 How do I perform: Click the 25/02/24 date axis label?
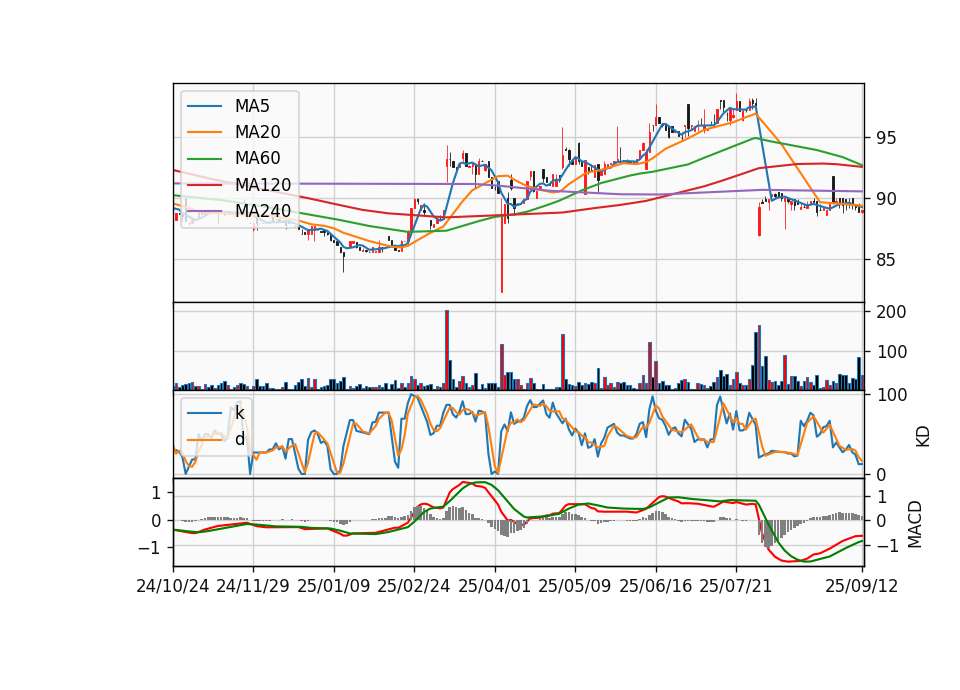point(414,587)
